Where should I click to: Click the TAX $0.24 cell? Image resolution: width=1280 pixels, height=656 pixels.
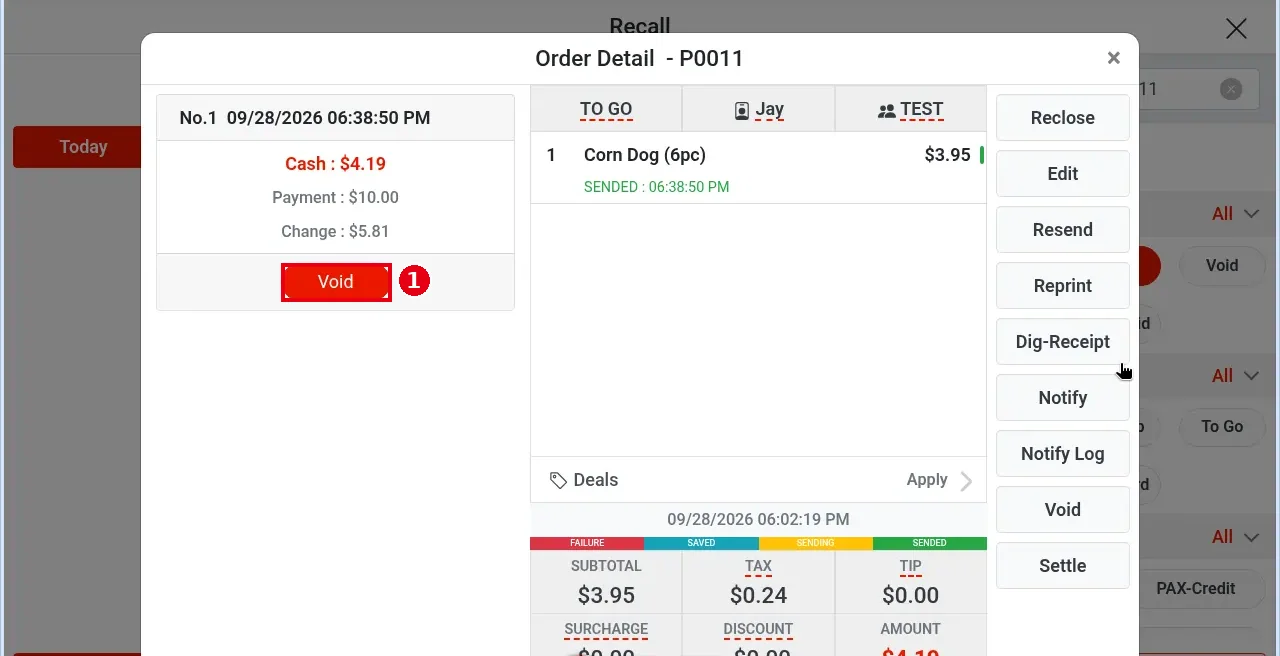[758, 582]
